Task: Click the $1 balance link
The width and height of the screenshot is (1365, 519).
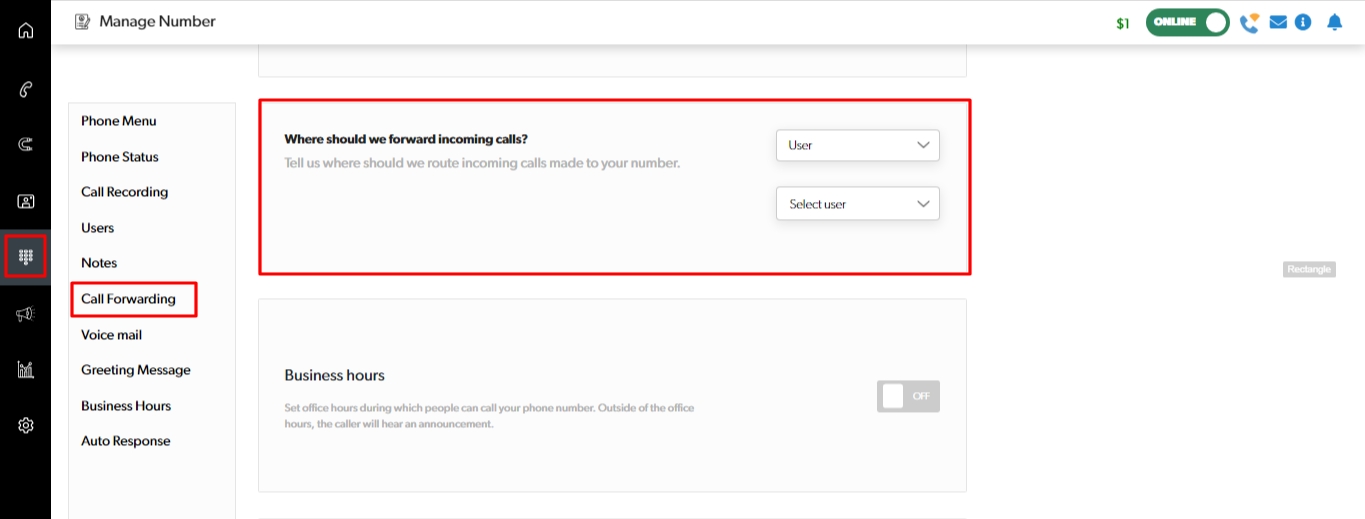Action: (1123, 23)
